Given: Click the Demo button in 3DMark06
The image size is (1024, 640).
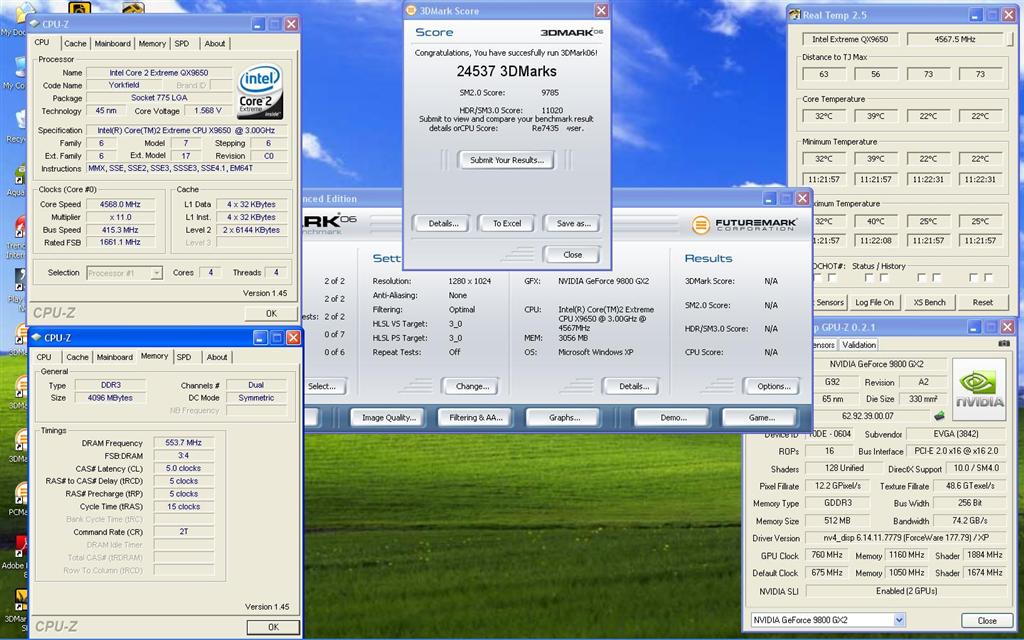Looking at the screenshot, I should 673,417.
